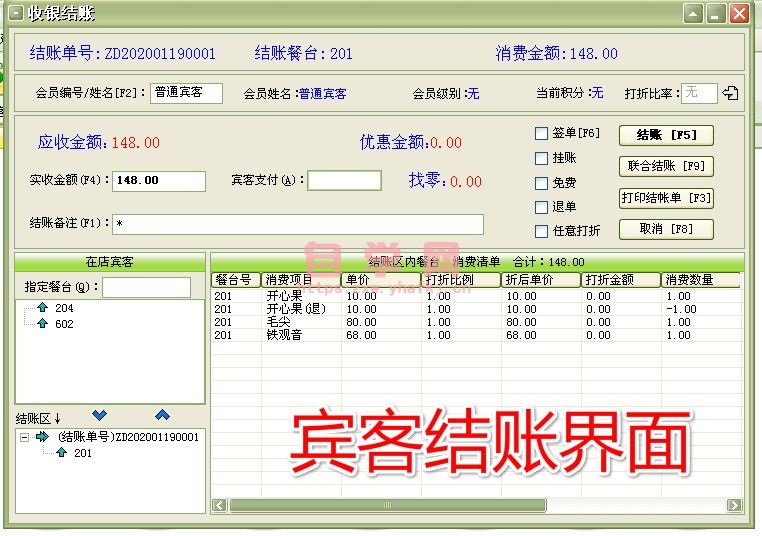This screenshot has width=762, height=536.
Task: Focus the 结账备注 remarks input field
Action: 298,224
